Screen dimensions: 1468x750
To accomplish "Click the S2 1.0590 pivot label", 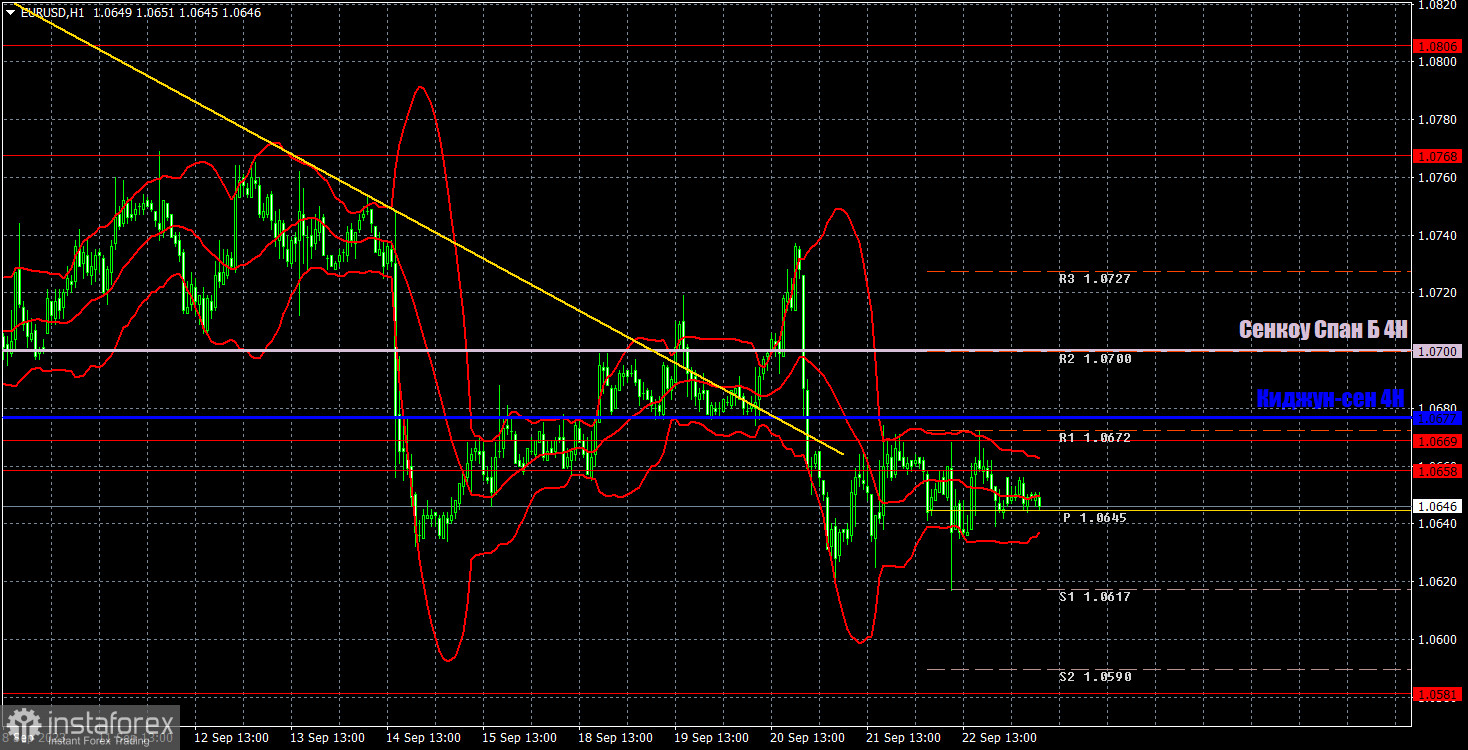I will [x=1095, y=676].
